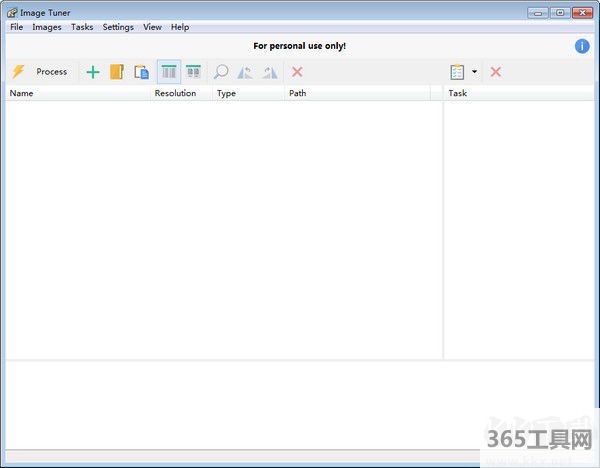
Task: Click the Path column header
Action: click(297, 93)
